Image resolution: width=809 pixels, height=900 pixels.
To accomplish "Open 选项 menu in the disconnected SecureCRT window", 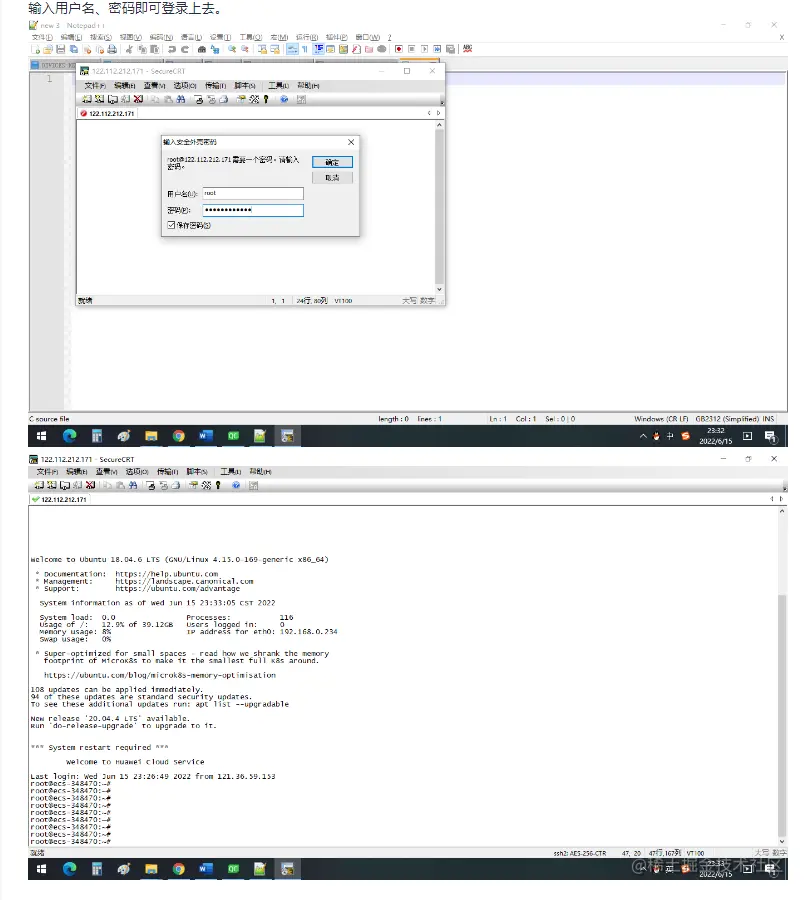I will [x=185, y=86].
